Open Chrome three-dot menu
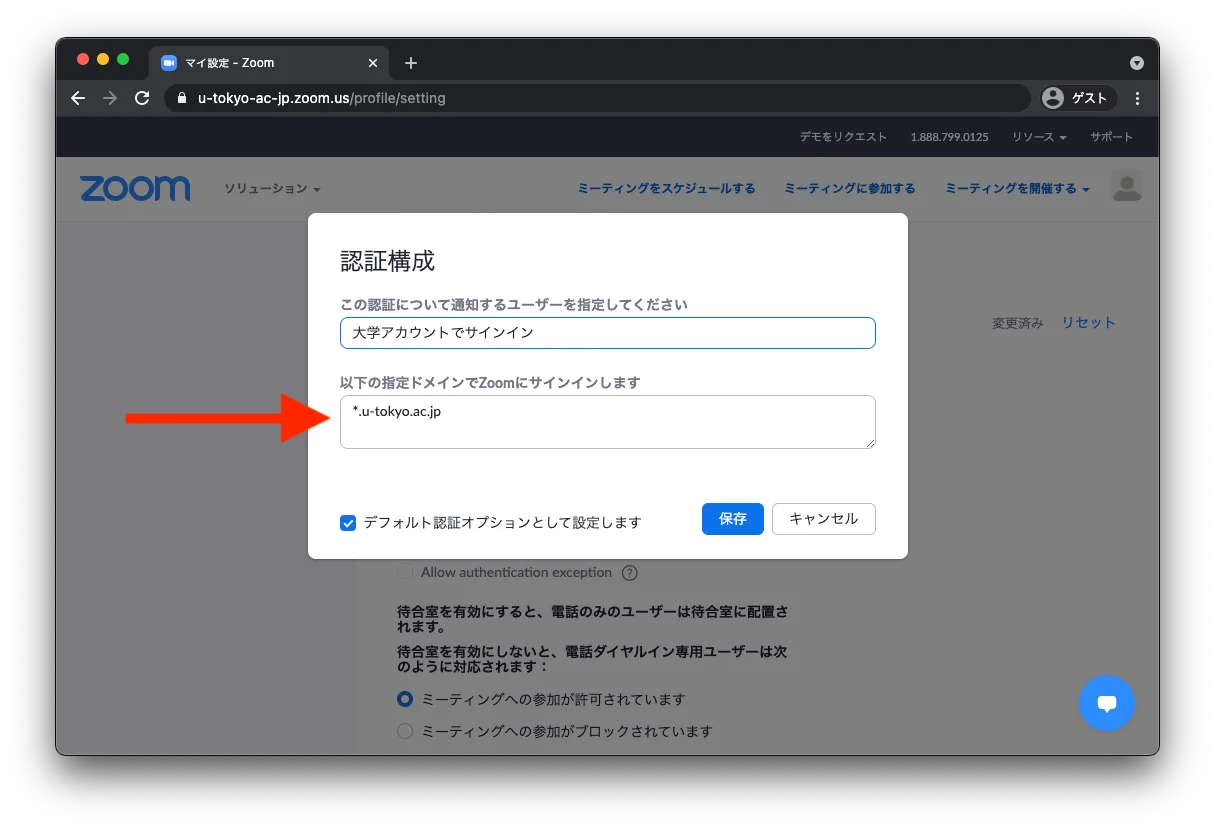This screenshot has height=829, width=1215. point(1137,98)
